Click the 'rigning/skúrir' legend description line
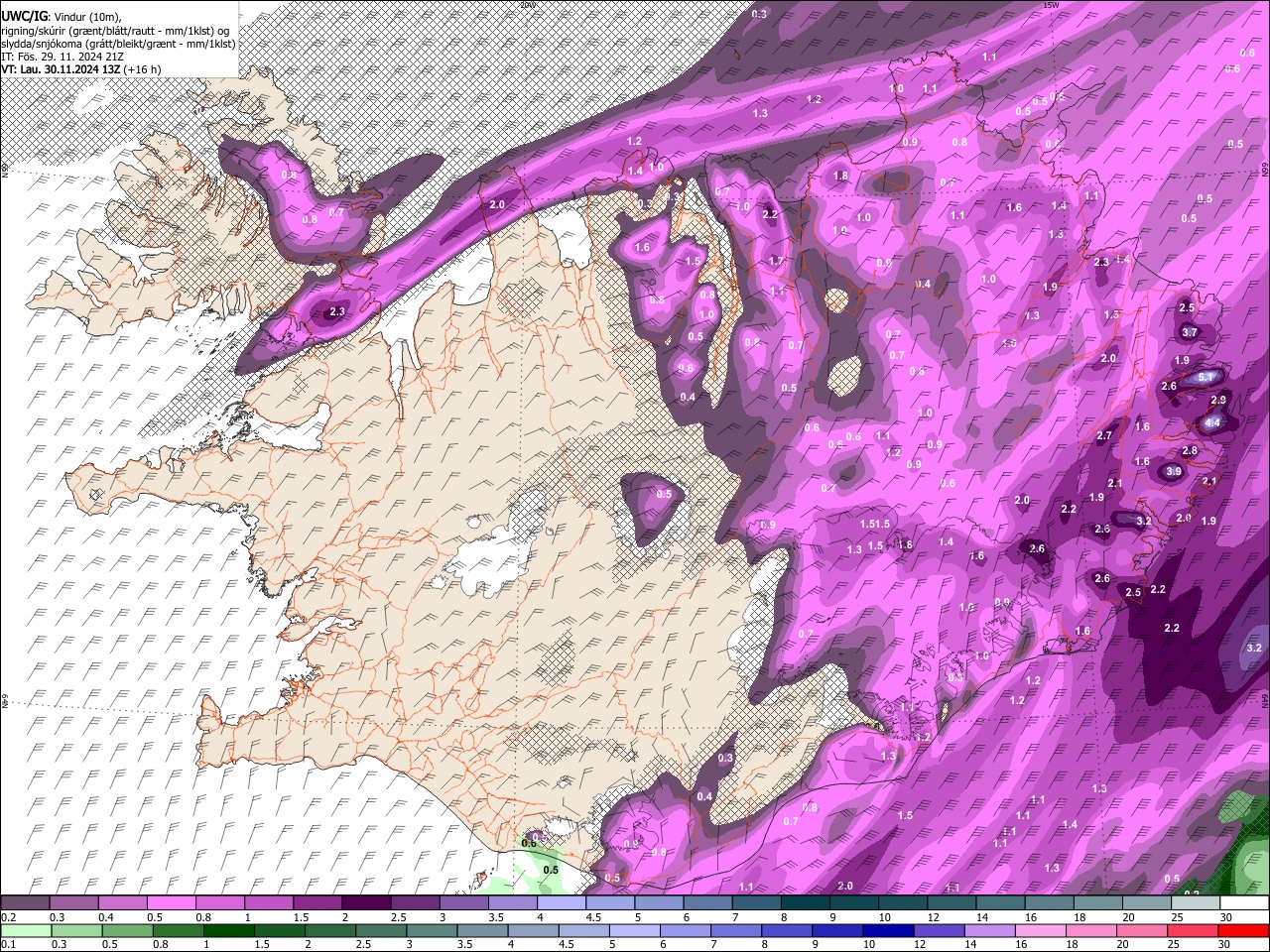Screen dimensions: 1270x952 (116, 31)
